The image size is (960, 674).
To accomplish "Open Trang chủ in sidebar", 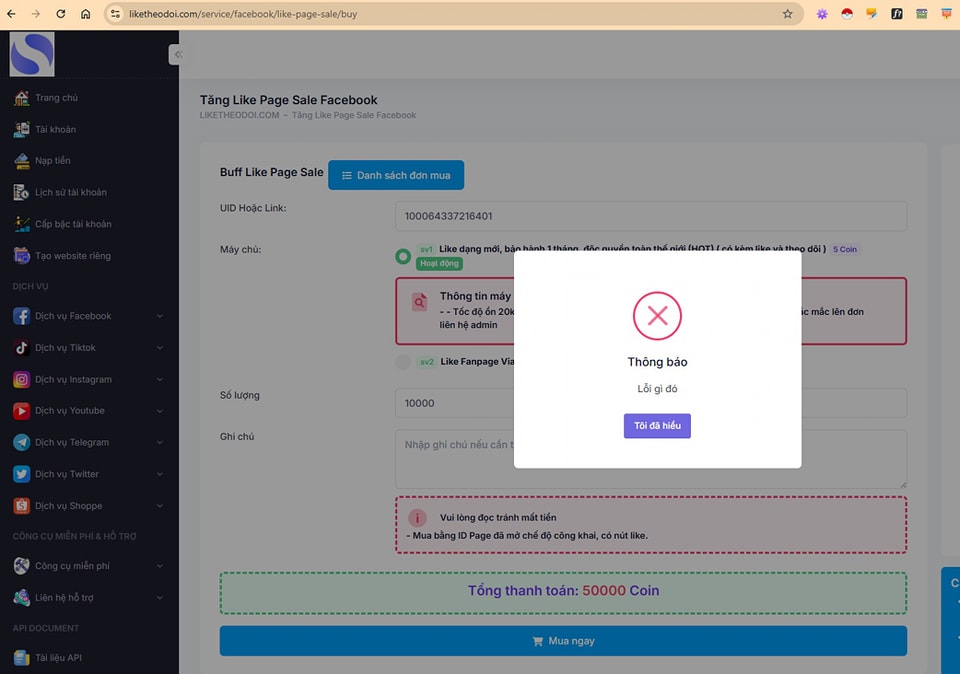I will (56, 98).
